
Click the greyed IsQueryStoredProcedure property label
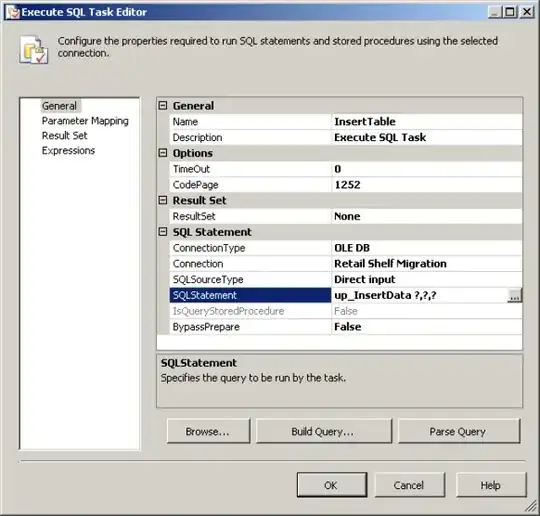[250, 311]
